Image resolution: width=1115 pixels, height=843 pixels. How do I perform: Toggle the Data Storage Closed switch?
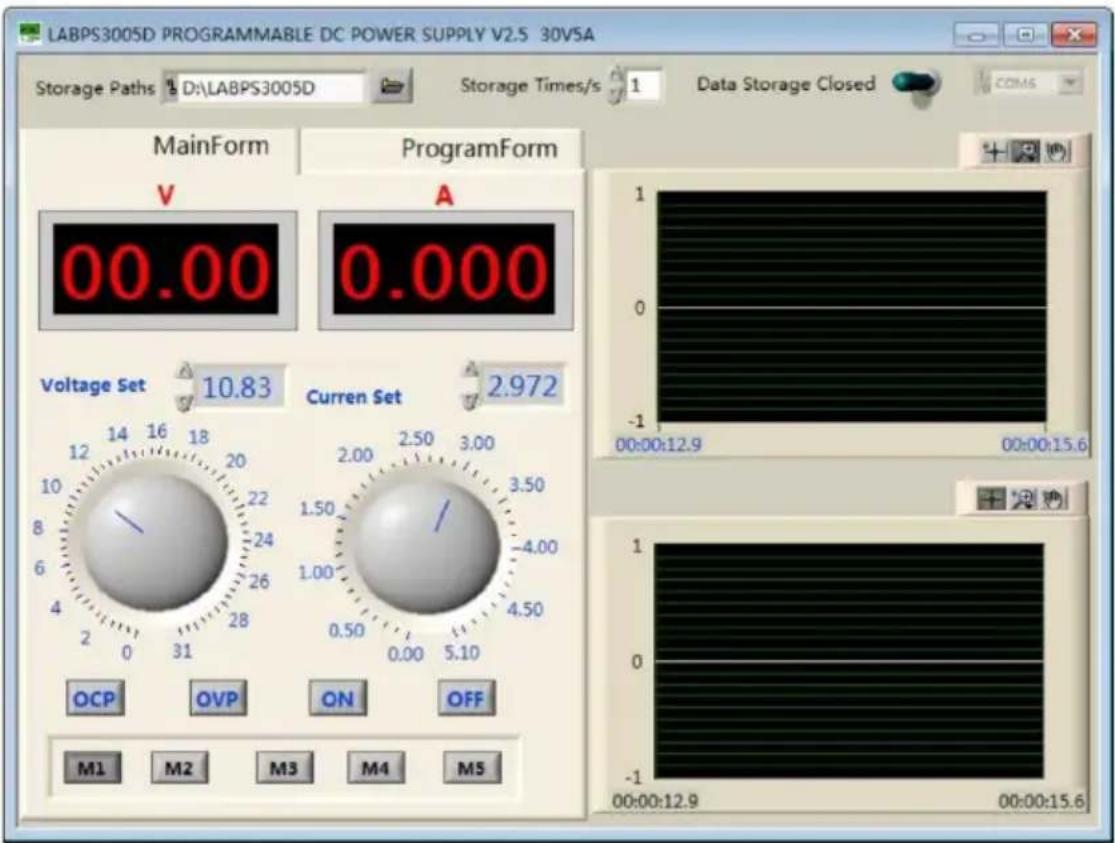tap(917, 85)
